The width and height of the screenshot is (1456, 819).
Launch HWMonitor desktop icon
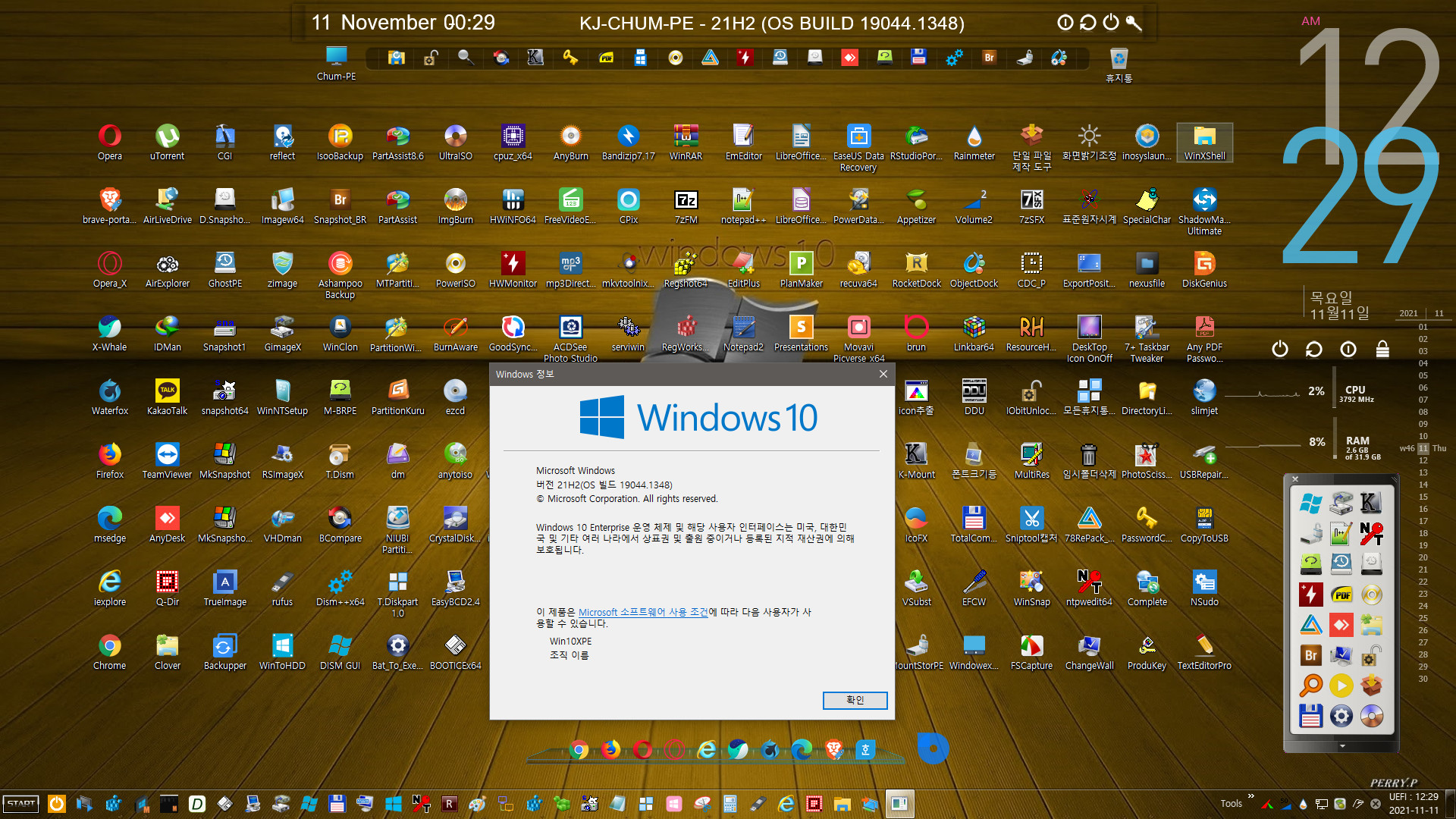[513, 269]
